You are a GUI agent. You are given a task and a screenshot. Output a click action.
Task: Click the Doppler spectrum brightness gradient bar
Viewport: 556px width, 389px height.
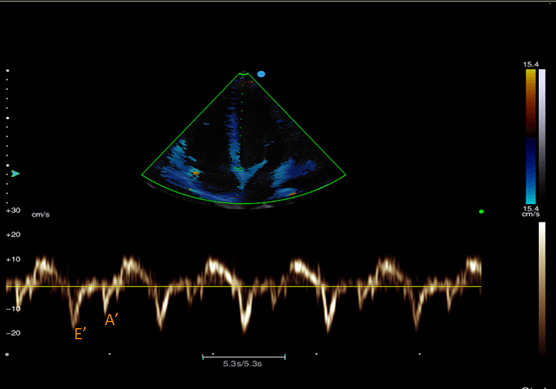542,288
